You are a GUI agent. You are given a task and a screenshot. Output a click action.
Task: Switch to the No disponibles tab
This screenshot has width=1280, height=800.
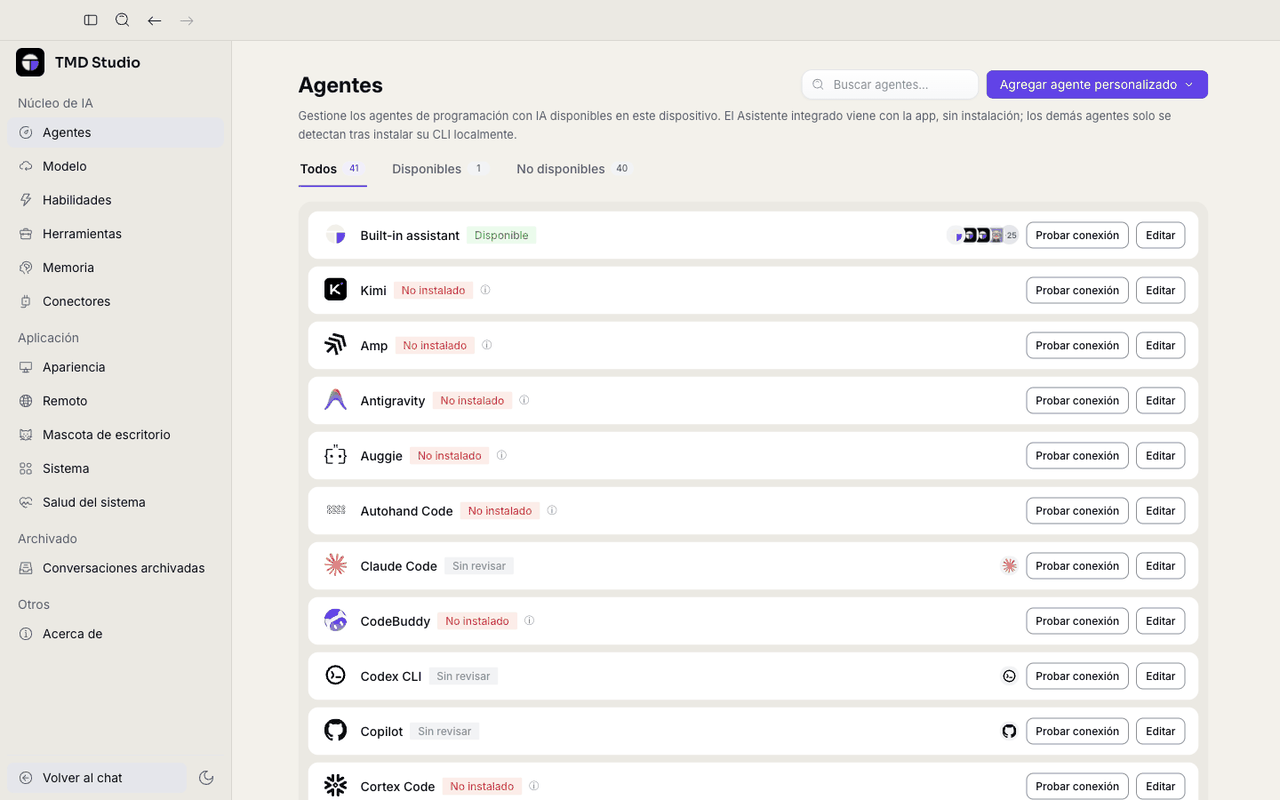pos(573,169)
